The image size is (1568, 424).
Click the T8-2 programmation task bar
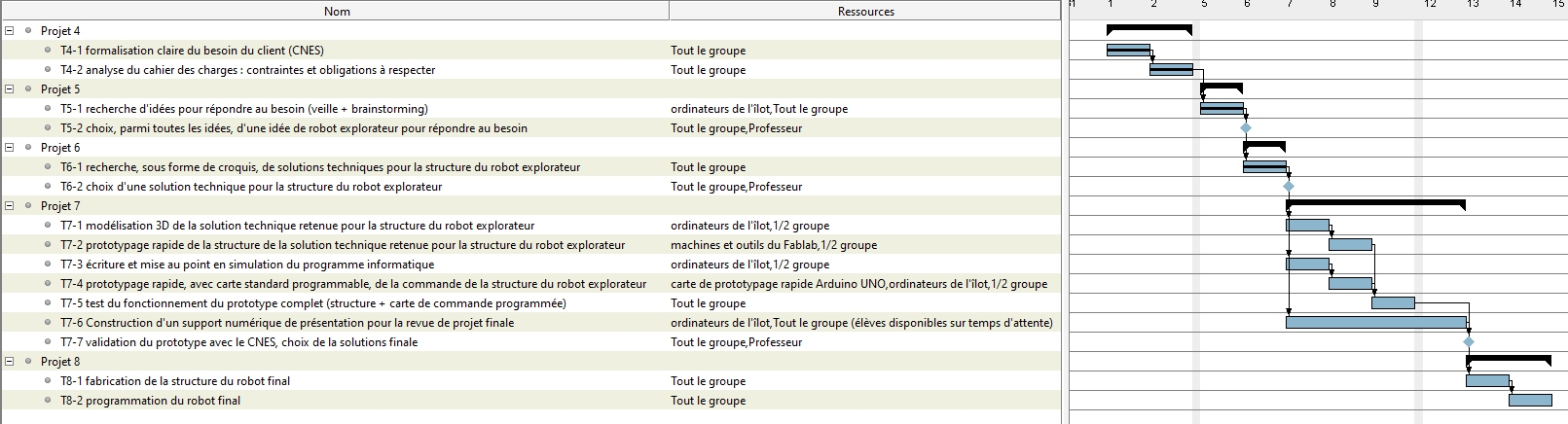[x=1530, y=400]
